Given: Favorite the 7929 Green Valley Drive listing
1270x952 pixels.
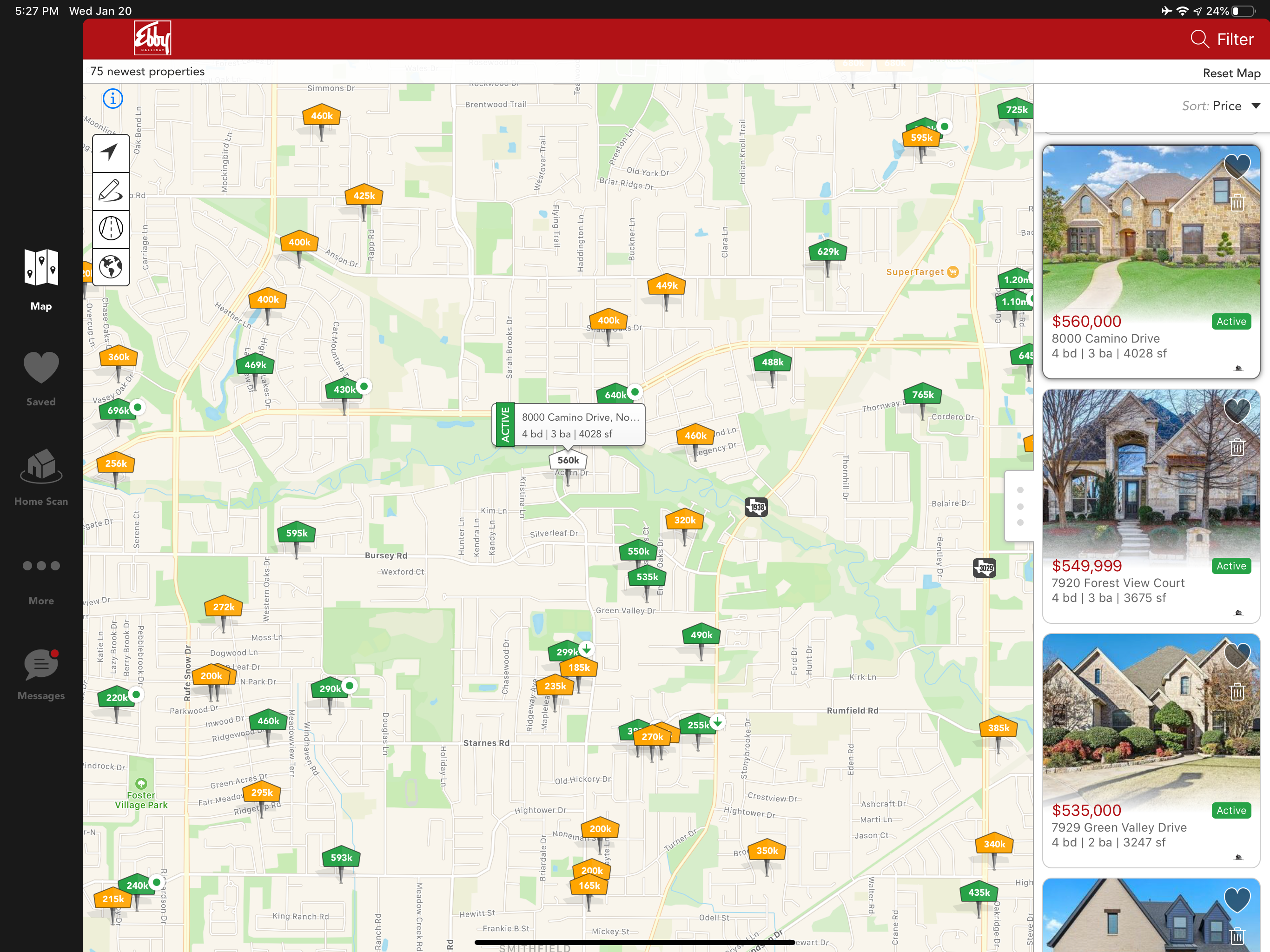Looking at the screenshot, I should 1237,655.
